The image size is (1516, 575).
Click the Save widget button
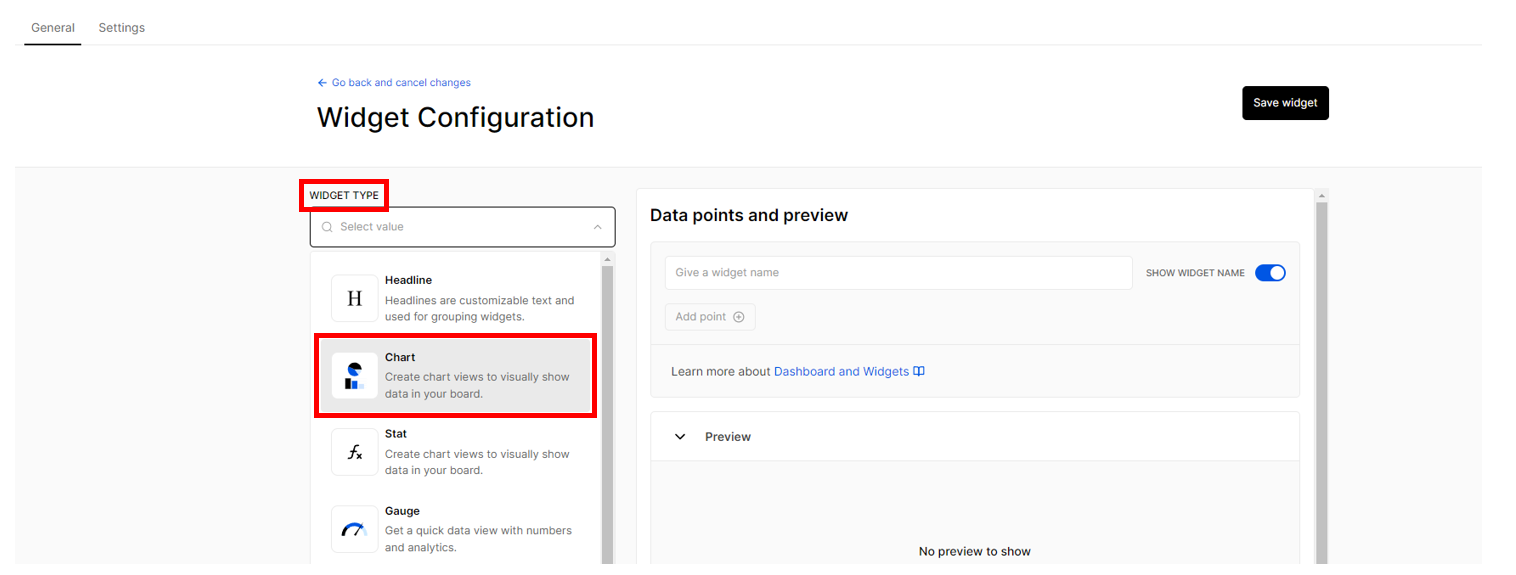tap(1285, 103)
